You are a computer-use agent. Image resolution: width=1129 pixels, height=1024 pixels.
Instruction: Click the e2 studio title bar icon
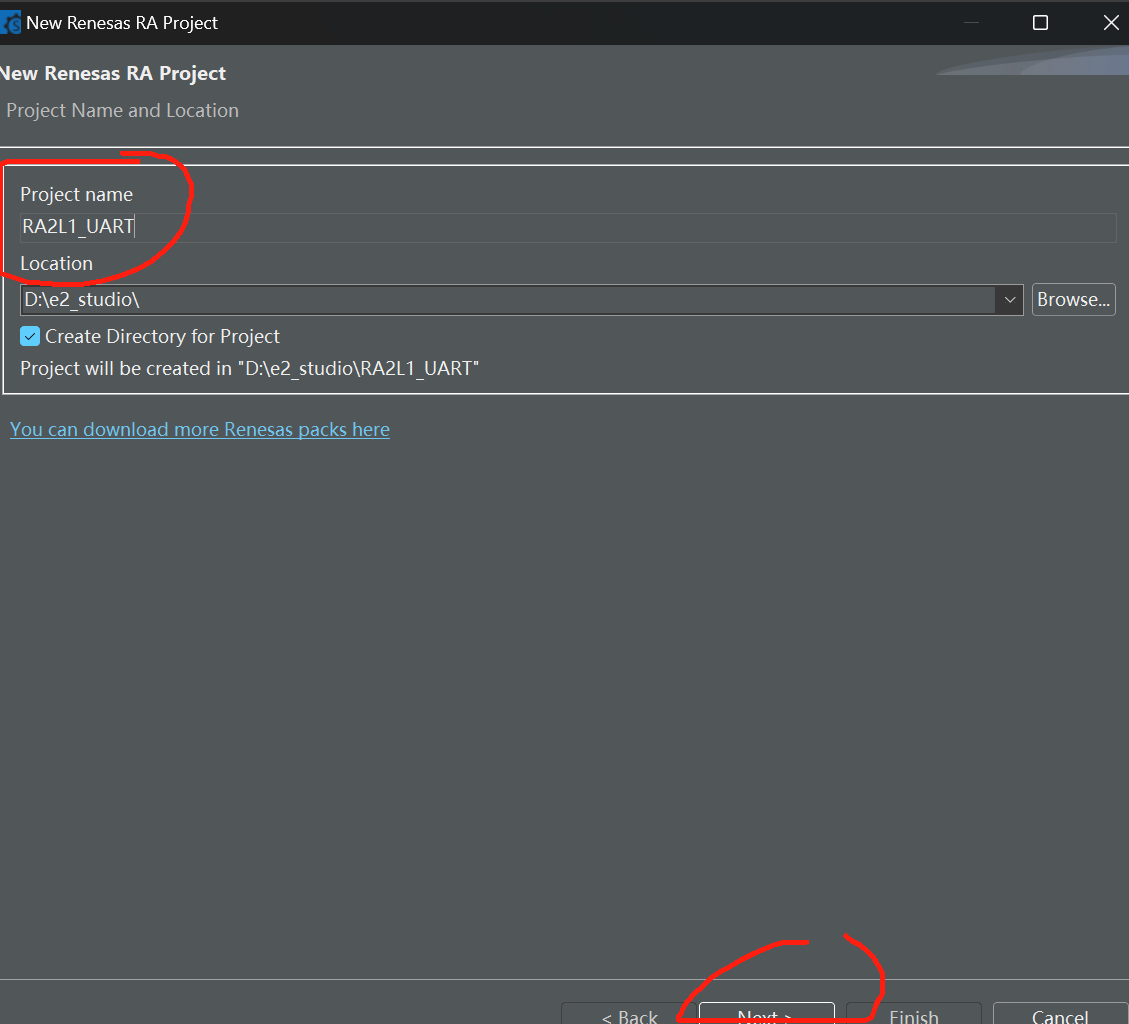(11, 23)
